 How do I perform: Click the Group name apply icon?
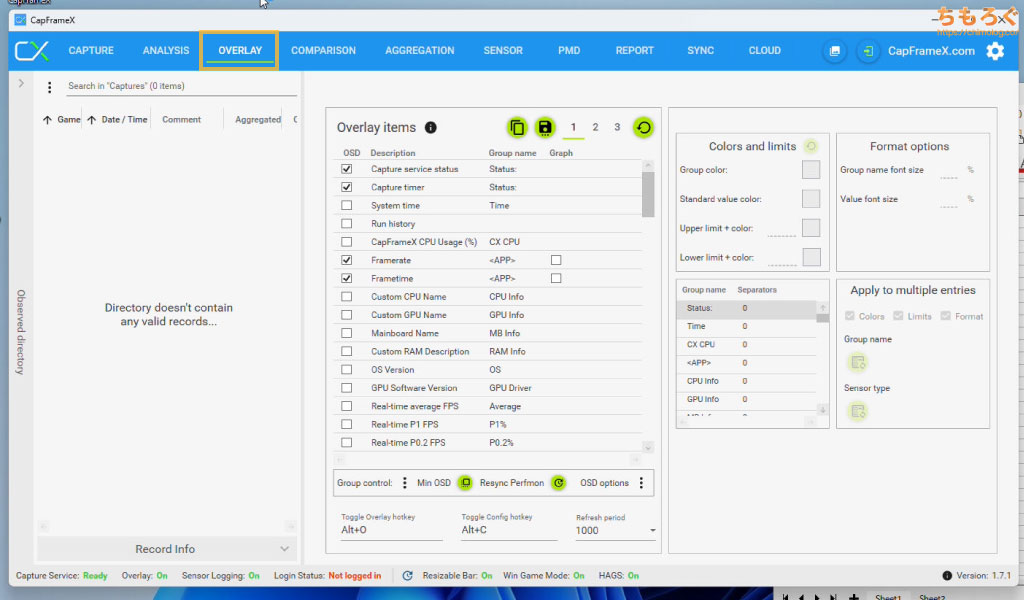click(x=857, y=362)
